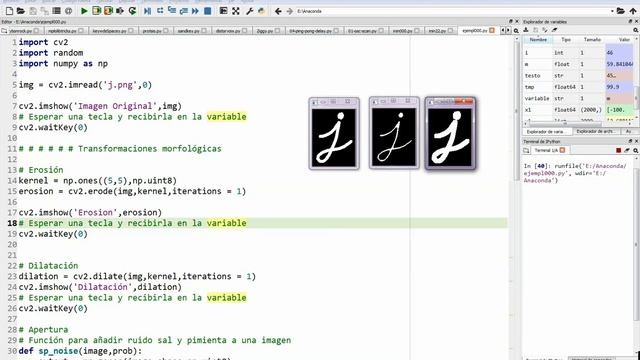This screenshot has height=360, width=640.
Task: Stop debugging with the blue square
Action: pyautogui.click(x=207, y=11)
